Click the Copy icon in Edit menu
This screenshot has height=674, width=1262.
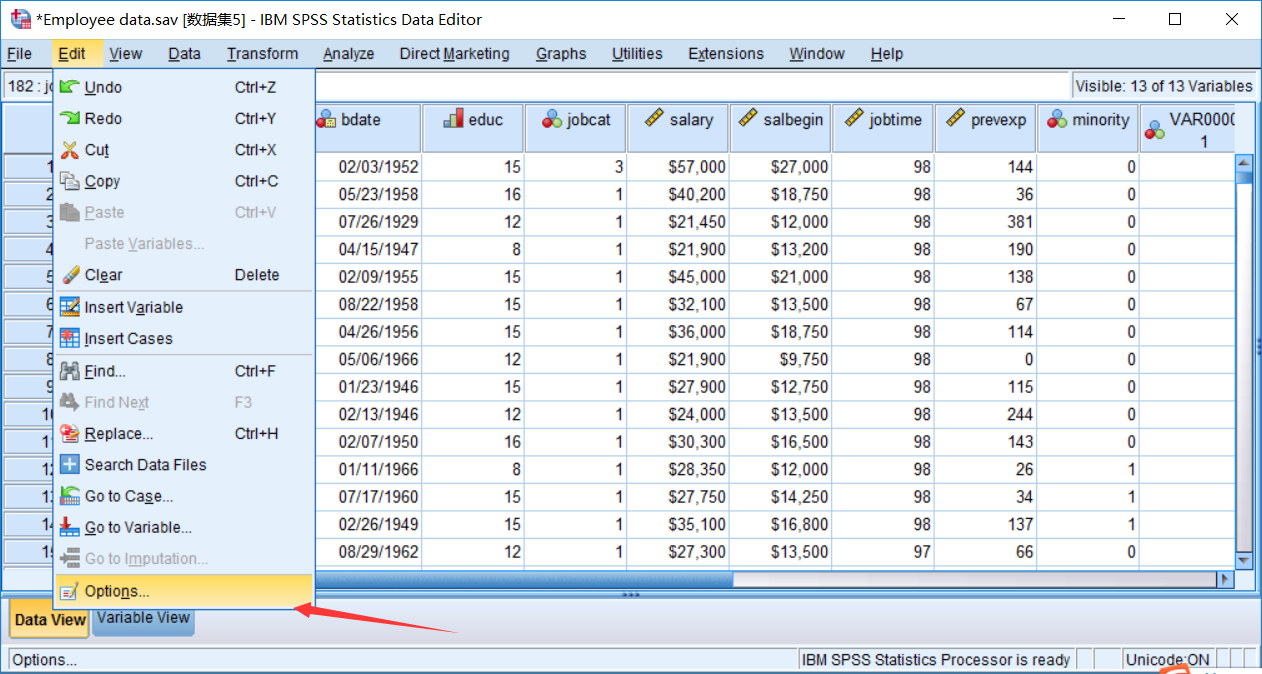tap(69, 181)
